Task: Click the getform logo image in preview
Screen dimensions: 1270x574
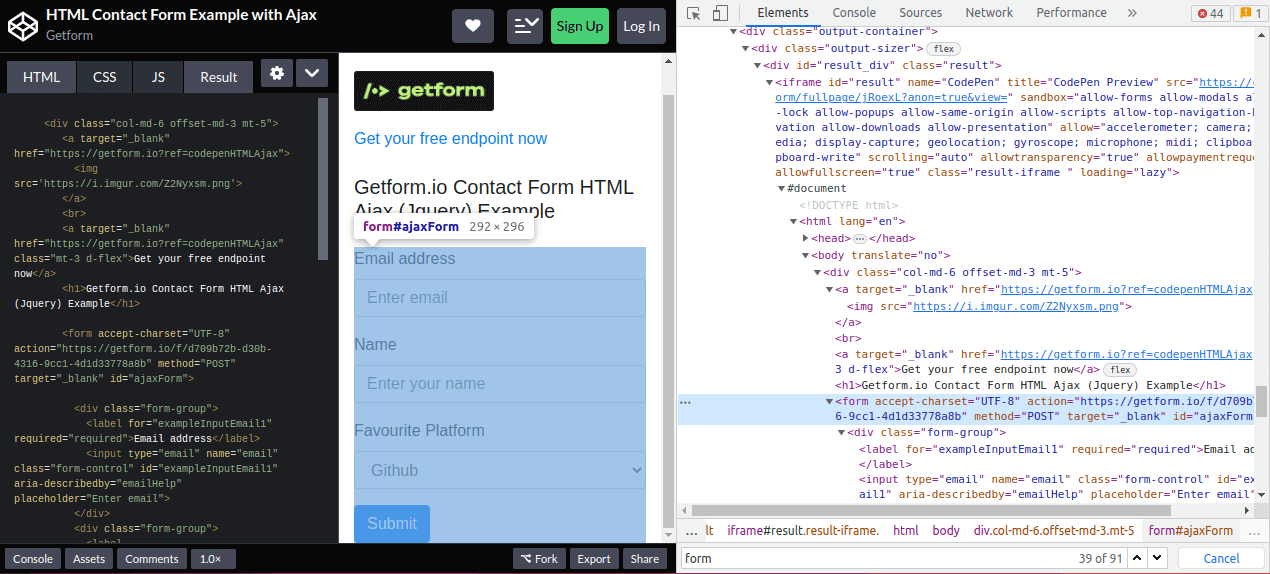Action: point(424,91)
